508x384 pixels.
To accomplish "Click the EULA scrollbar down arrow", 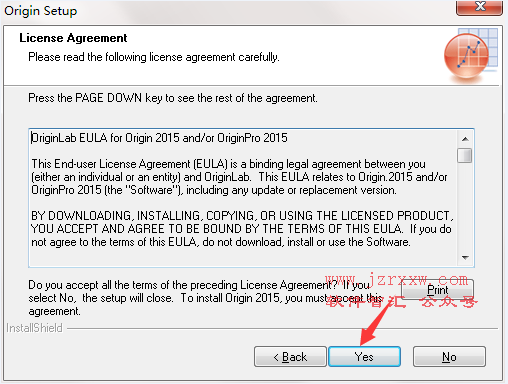I will click(x=465, y=257).
